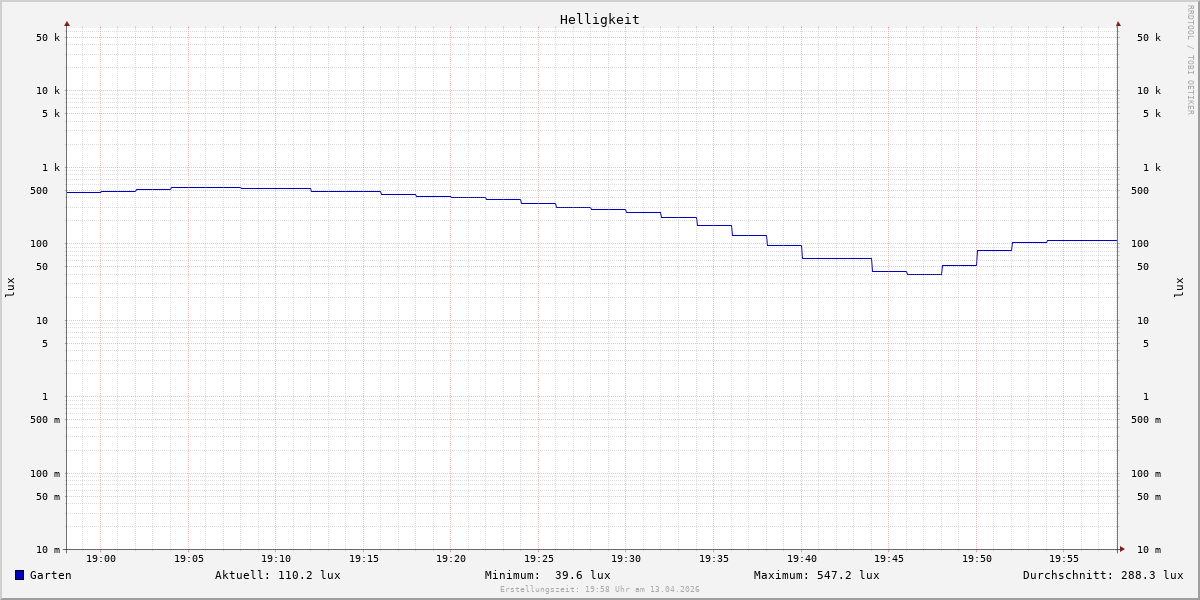Select the 'Garten' legend label
Image resolution: width=1200 pixels, height=600 pixels.
point(51,575)
